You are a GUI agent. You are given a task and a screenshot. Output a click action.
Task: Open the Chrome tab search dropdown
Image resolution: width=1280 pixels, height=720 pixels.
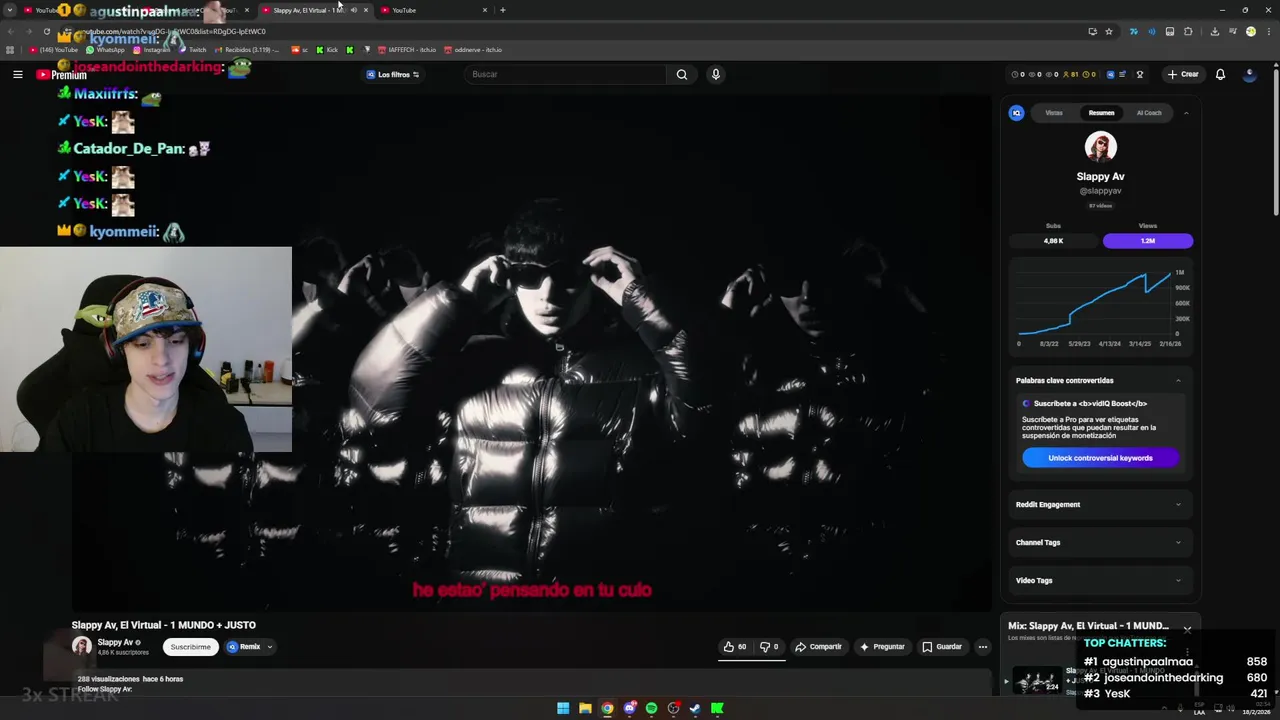coord(10,10)
